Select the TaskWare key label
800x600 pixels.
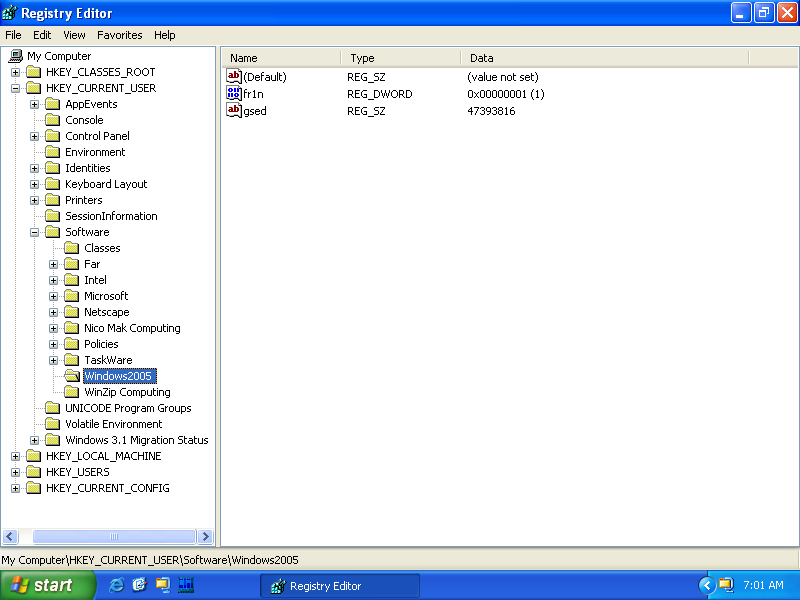[x=108, y=360]
